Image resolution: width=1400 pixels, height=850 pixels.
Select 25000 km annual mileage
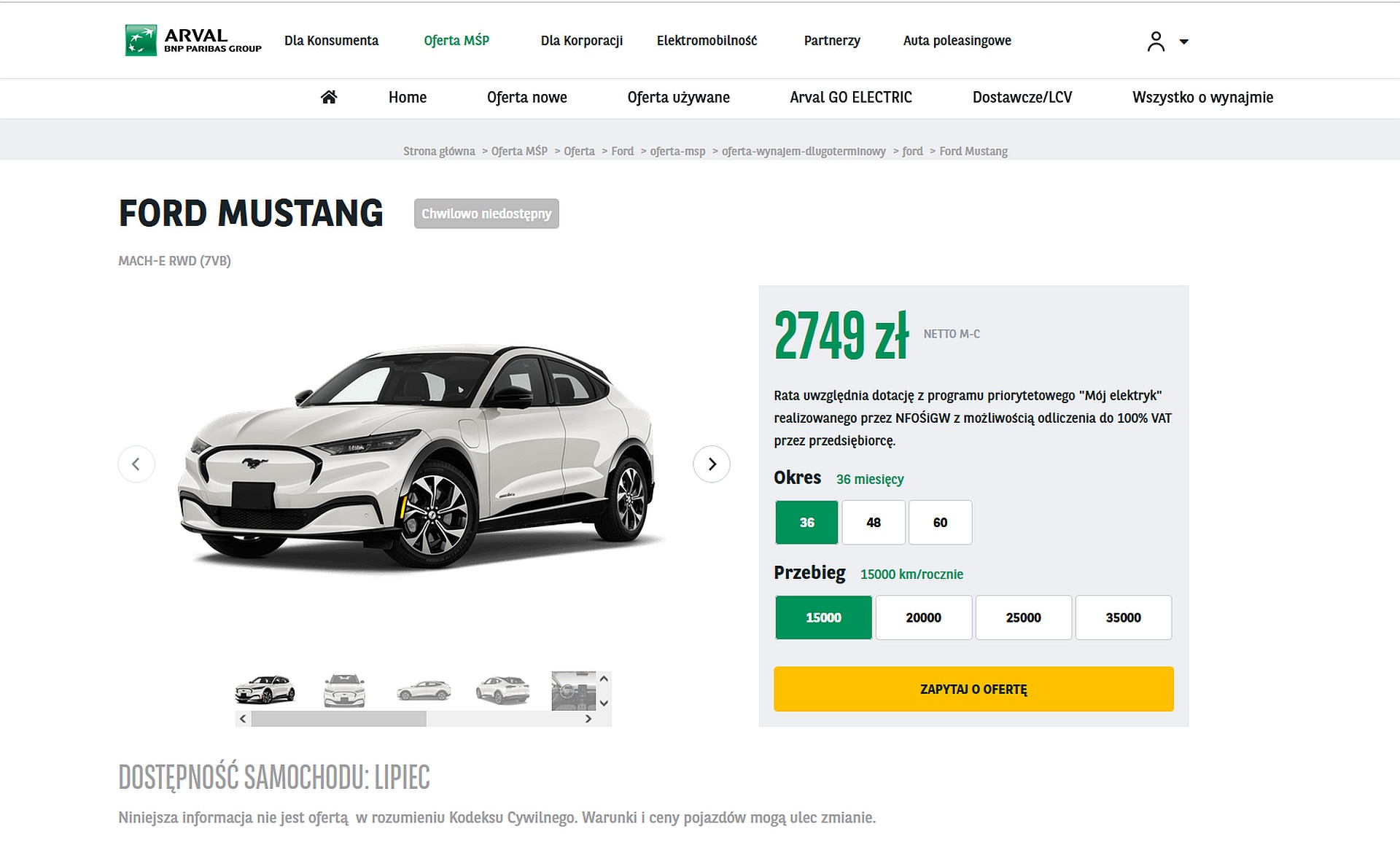pyautogui.click(x=1024, y=617)
